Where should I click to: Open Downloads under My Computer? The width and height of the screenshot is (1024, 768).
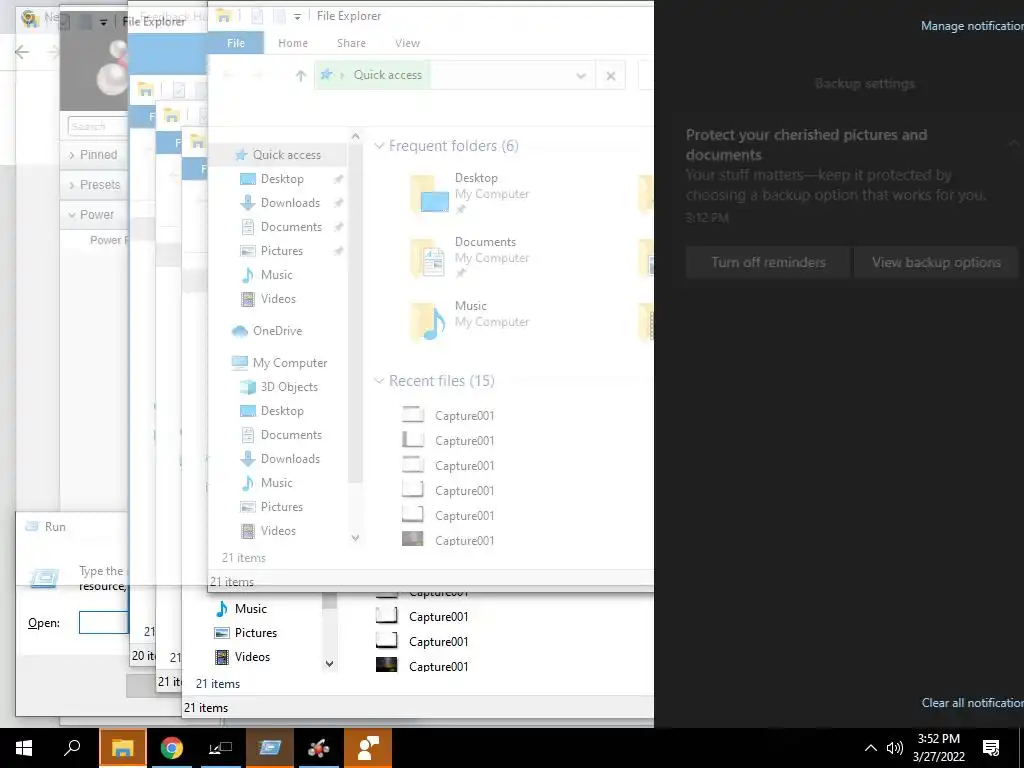point(290,459)
